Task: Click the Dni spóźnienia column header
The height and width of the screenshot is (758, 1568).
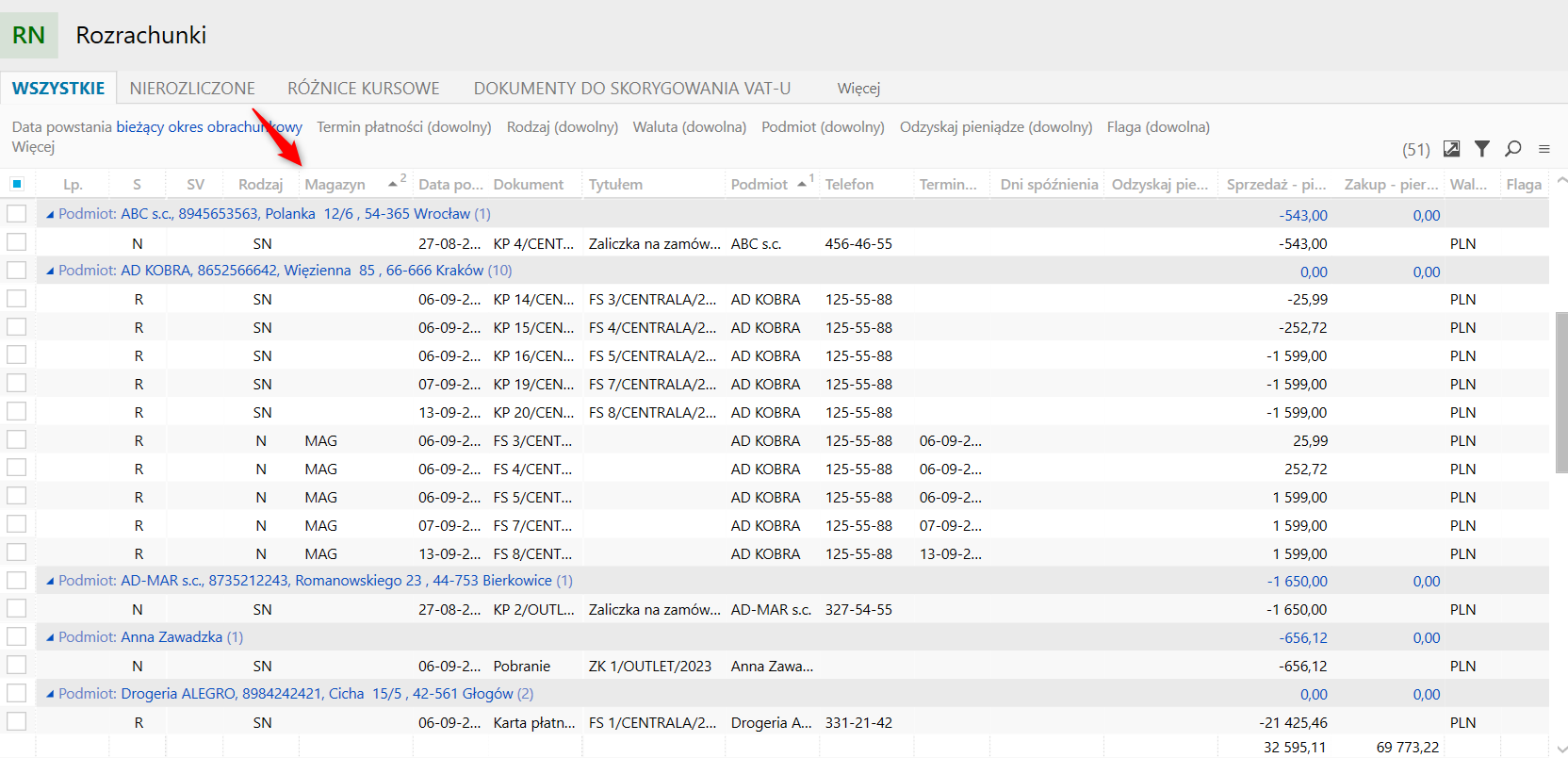Action: 1049,185
